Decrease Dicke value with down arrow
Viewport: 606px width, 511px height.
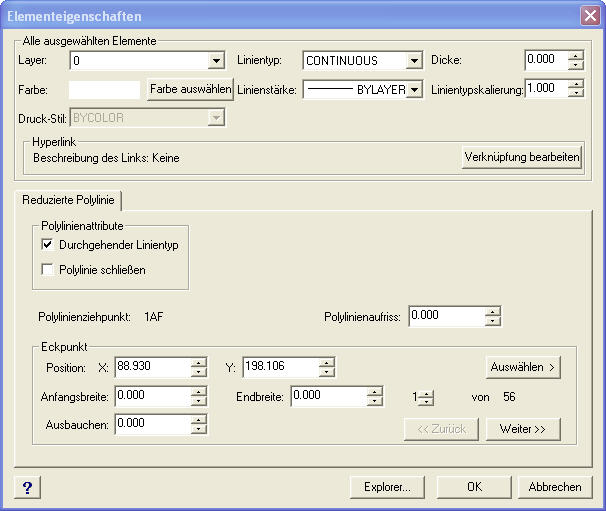click(575, 65)
